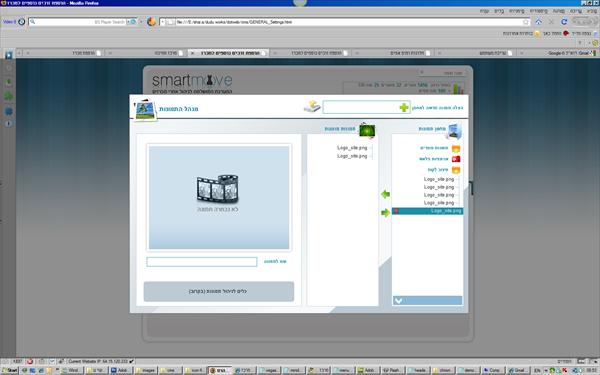Click the info icon in the left sidebar
The width and height of the screenshot is (600, 375).
coord(8,124)
